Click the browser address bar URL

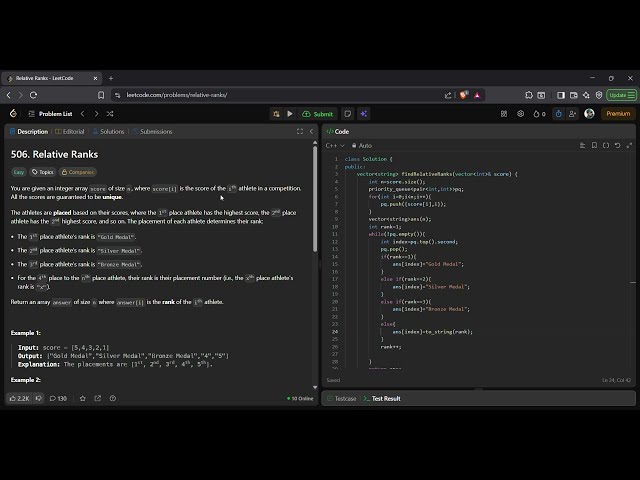point(177,95)
